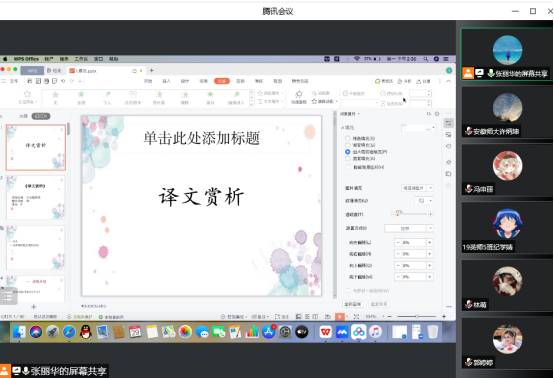Select the pattern fill (图案填充) radio button
Image resolution: width=554 pixels, height=378 pixels.
point(348,159)
